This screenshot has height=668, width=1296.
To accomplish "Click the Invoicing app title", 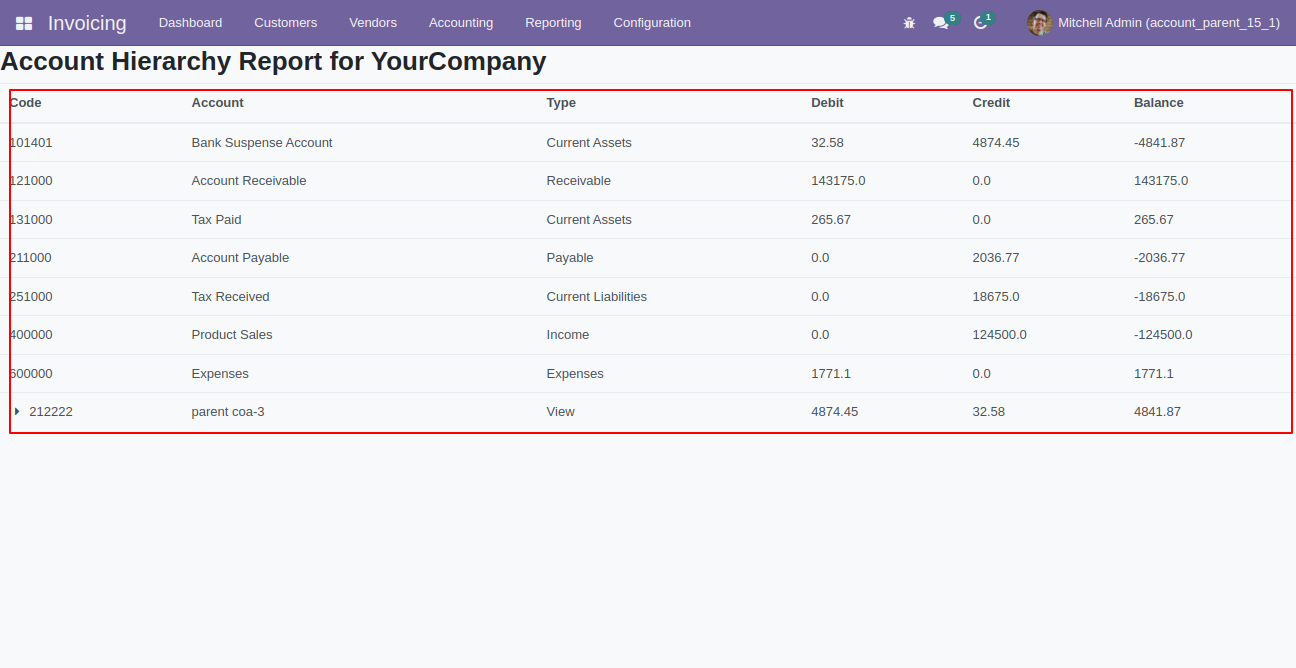I will coord(87,23).
